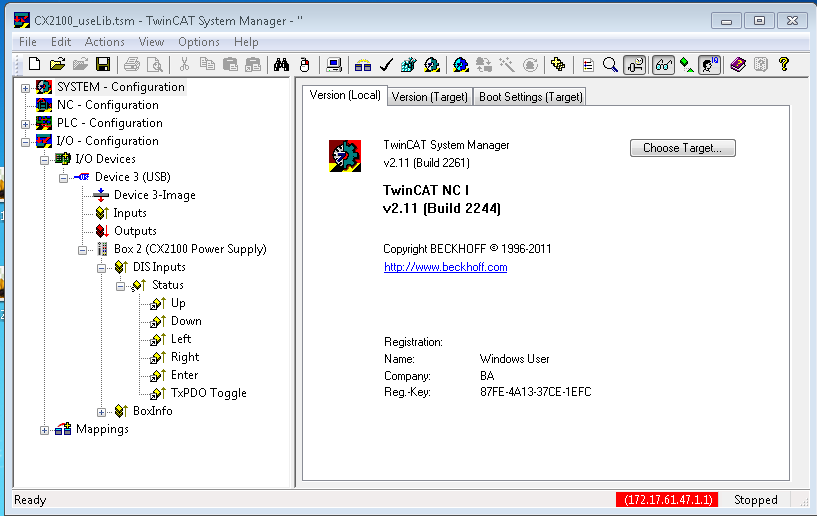The width and height of the screenshot is (817, 516).
Task: Click the Choose Target... button
Action: click(683, 148)
